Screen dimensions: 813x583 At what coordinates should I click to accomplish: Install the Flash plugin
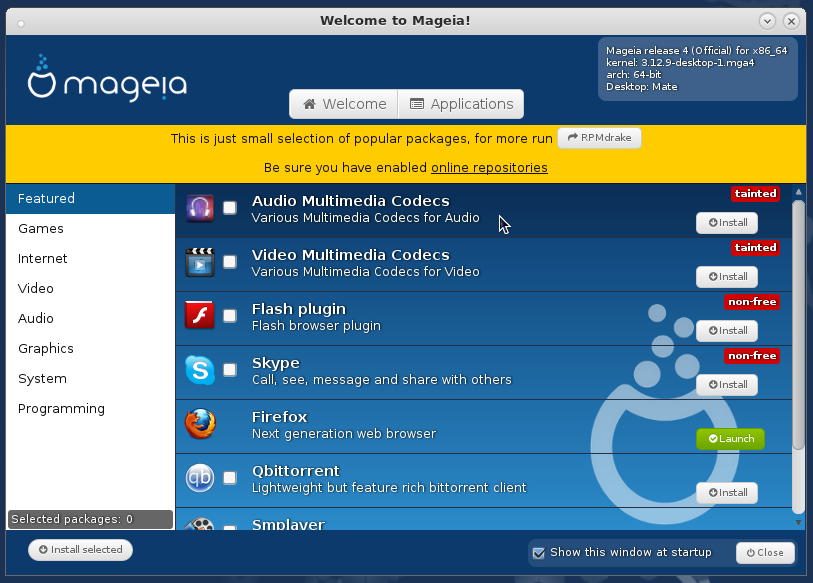pyautogui.click(x=727, y=331)
